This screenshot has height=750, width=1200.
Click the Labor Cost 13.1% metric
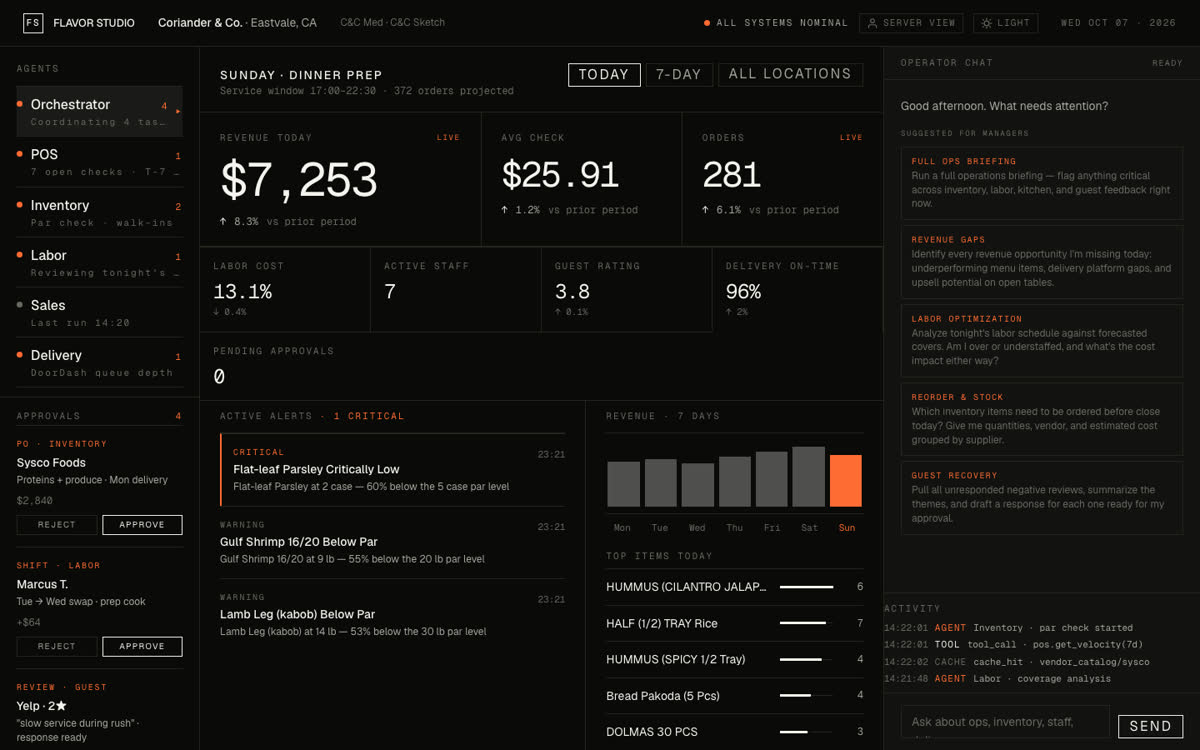tap(285, 291)
